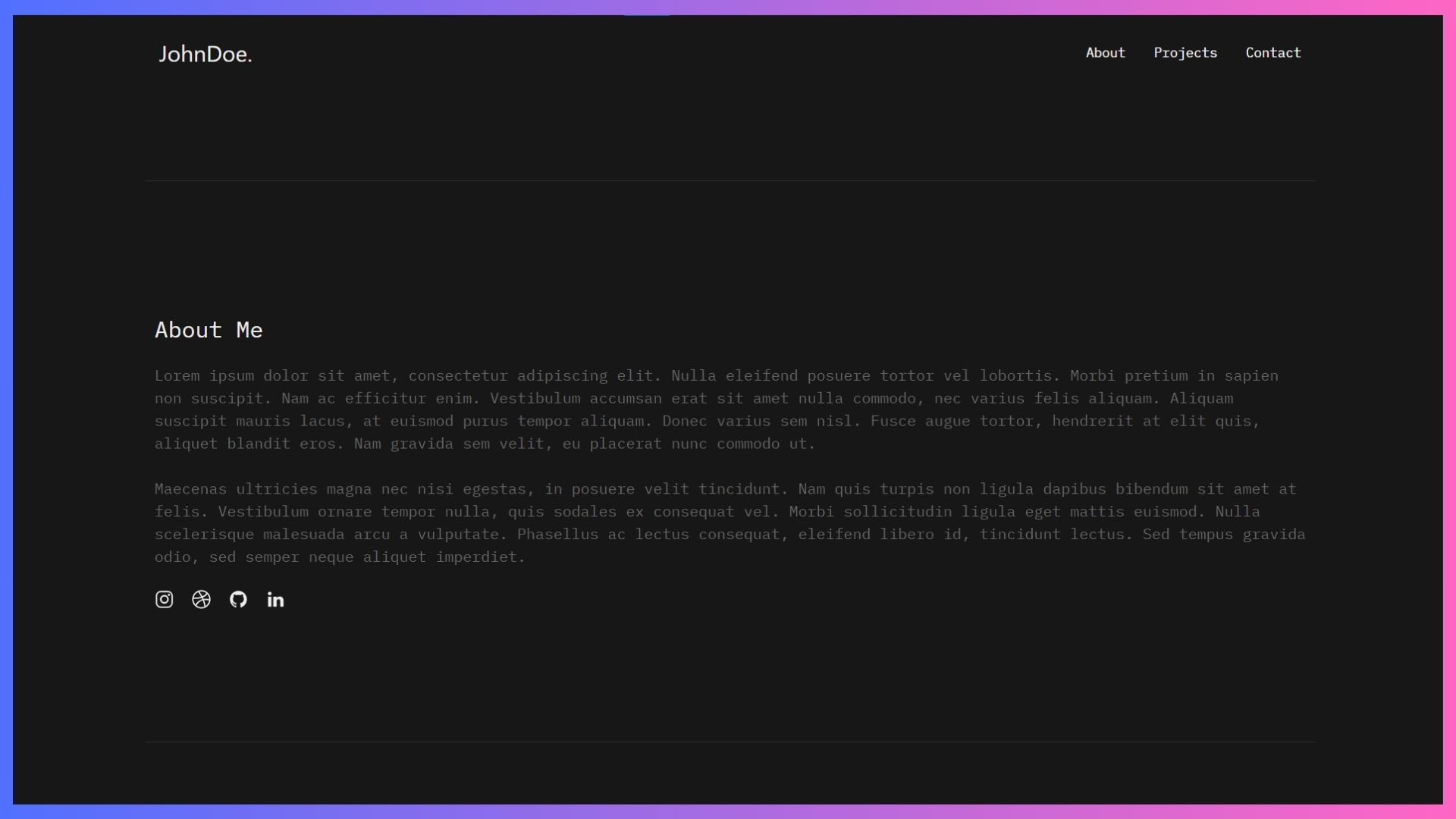Click the navigation bar region
Screen dimensions: 1456x819
click(728, 53)
